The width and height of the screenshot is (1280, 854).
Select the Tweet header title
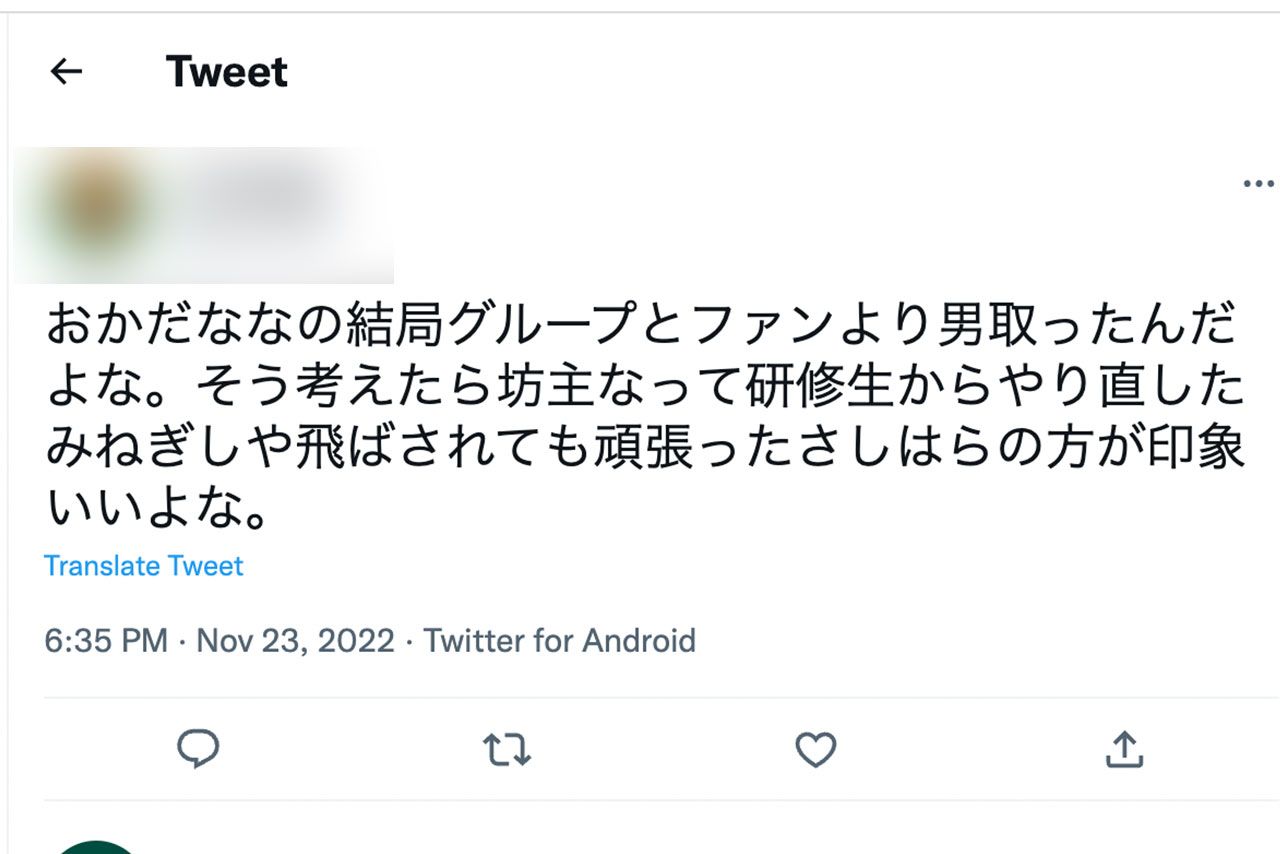coord(226,70)
